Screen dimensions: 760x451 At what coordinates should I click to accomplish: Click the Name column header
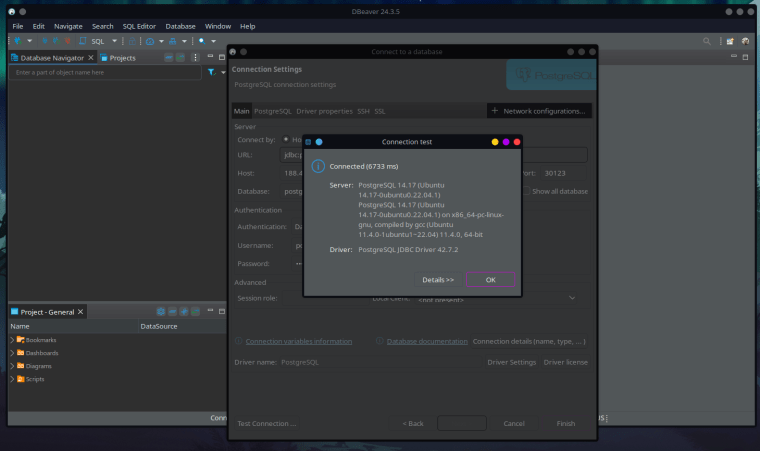pos(73,326)
